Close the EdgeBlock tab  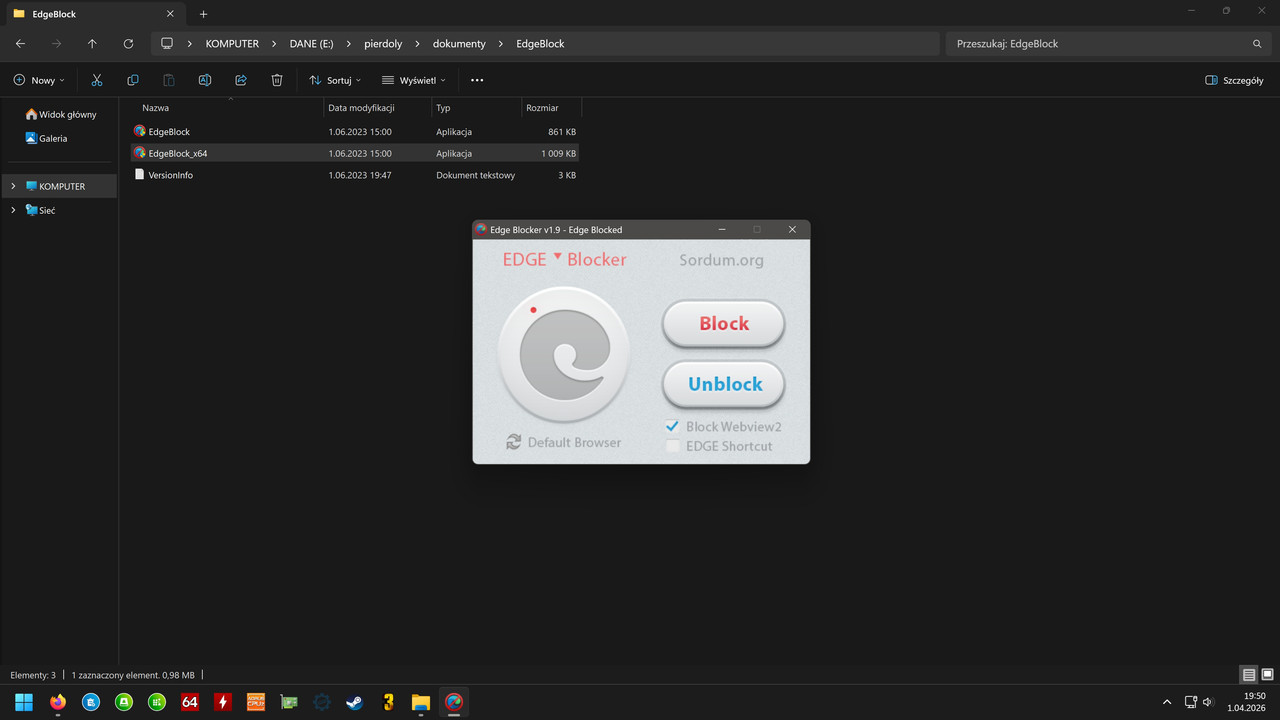click(170, 14)
